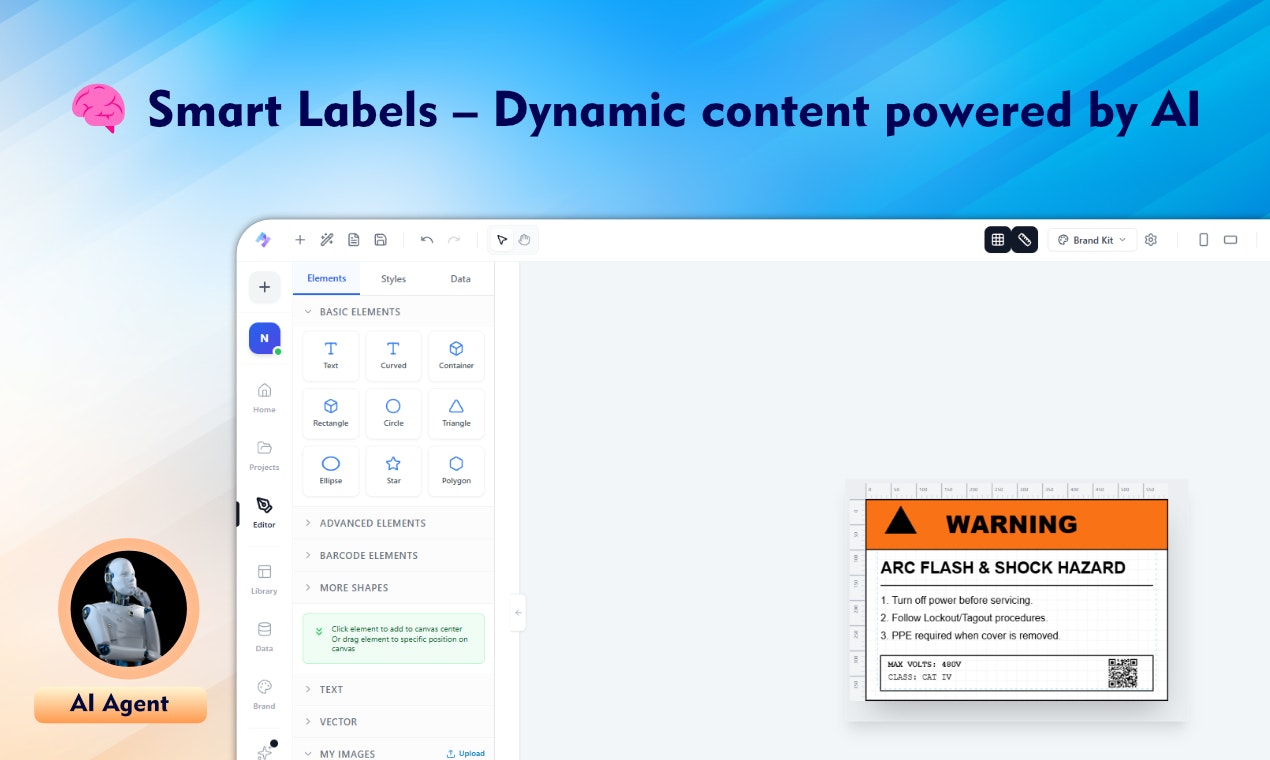Redo the last undone action
This screenshot has height=760, width=1270.
click(x=454, y=240)
